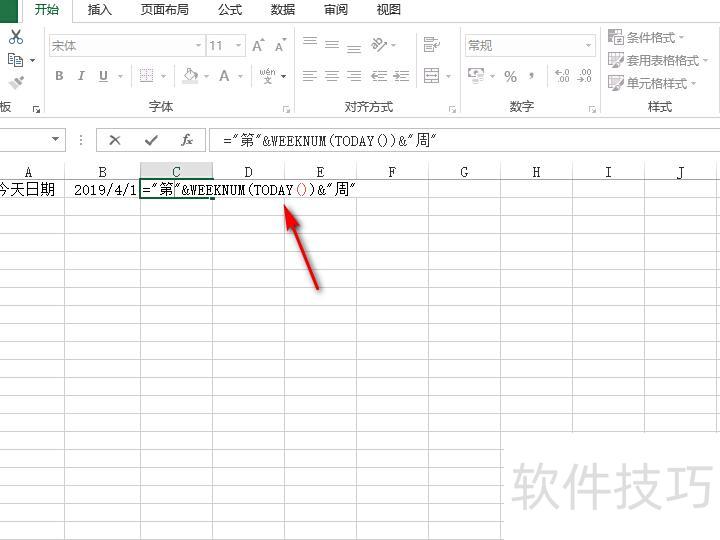The image size is (720, 540).
Task: Open 条件格式 conditional formatting
Action: [x=646, y=37]
